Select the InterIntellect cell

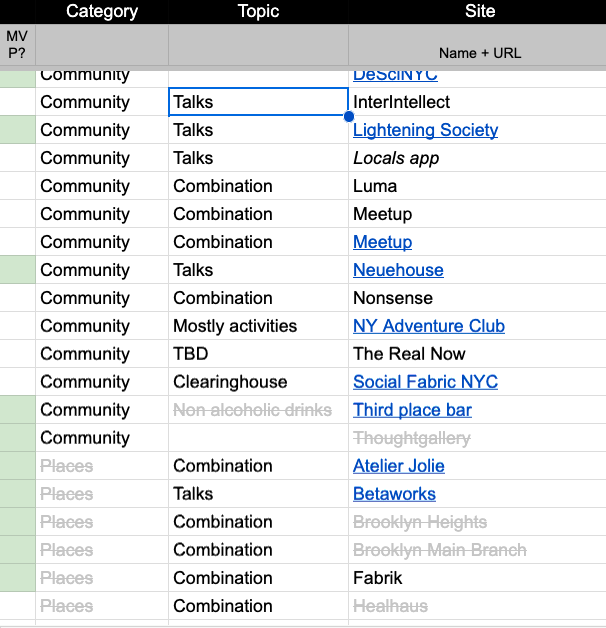pos(401,102)
